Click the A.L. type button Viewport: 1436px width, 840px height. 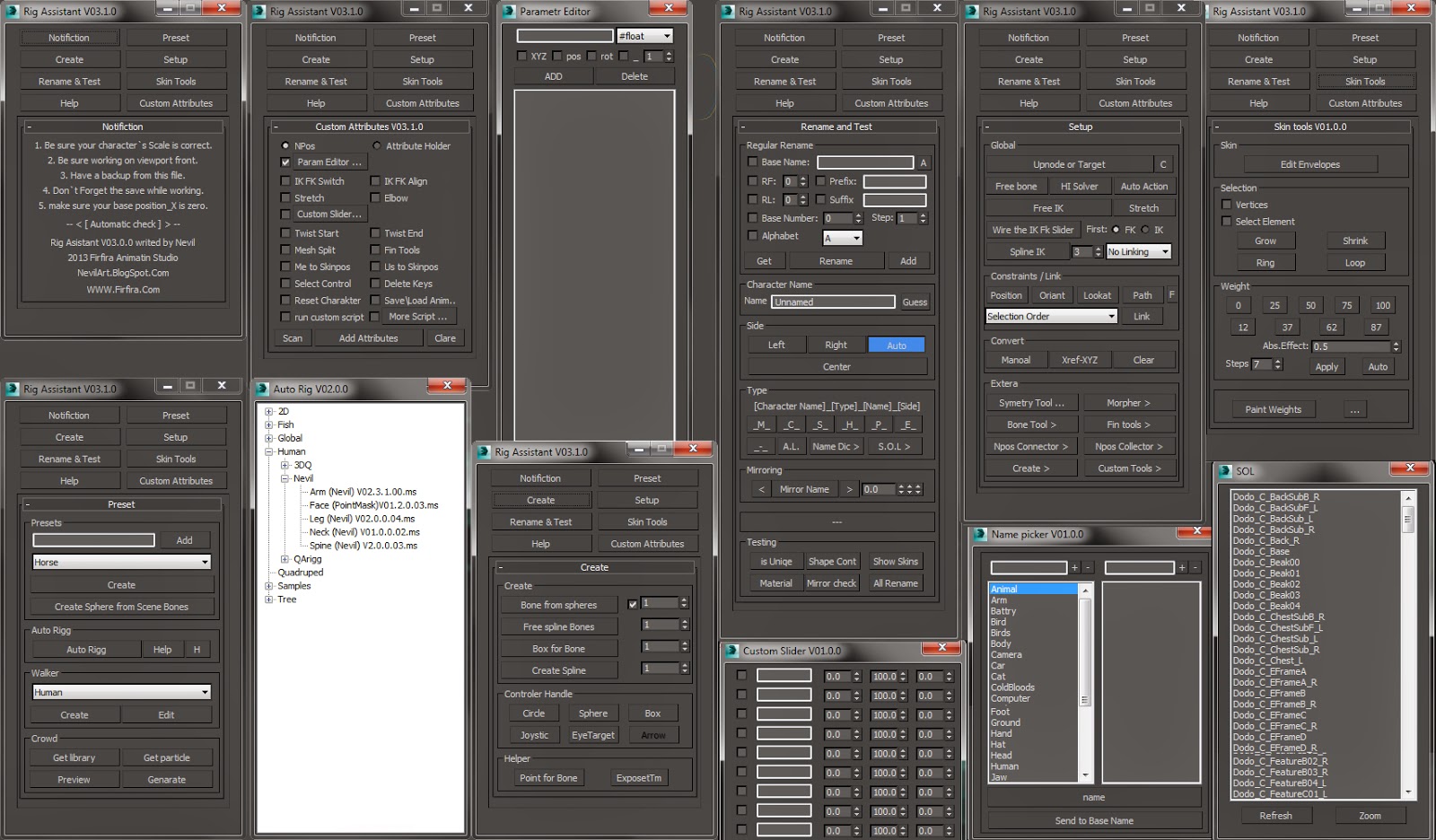tap(791, 446)
